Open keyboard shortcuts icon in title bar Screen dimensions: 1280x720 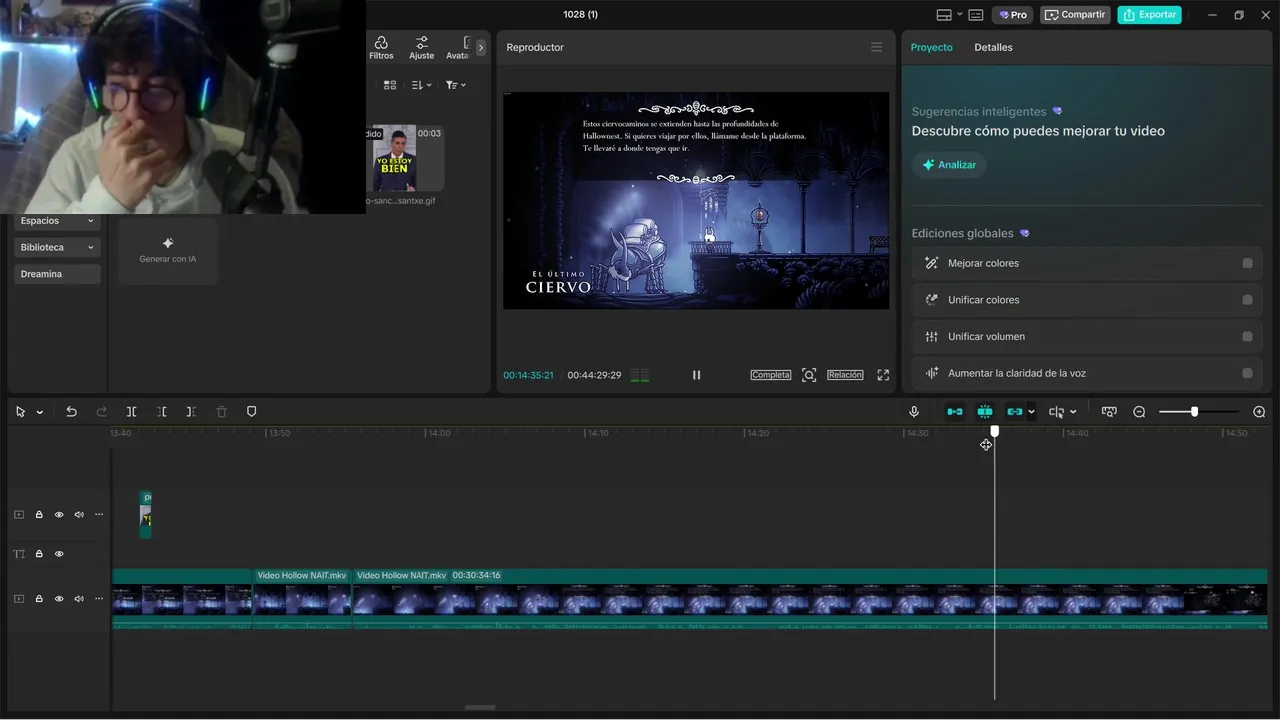pyautogui.click(x=975, y=15)
